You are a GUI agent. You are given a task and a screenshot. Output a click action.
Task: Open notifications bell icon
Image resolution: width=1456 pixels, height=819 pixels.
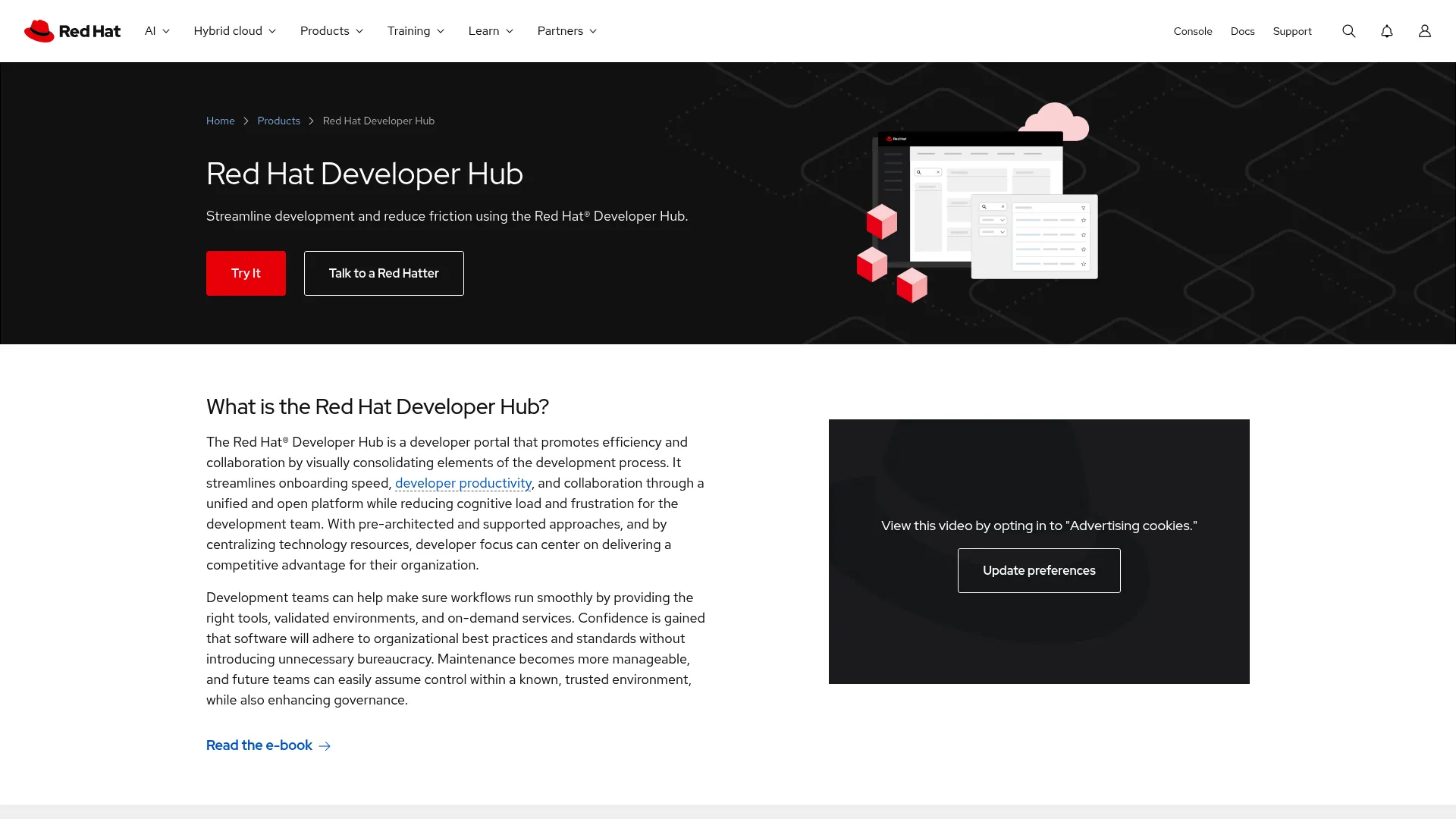(1386, 31)
